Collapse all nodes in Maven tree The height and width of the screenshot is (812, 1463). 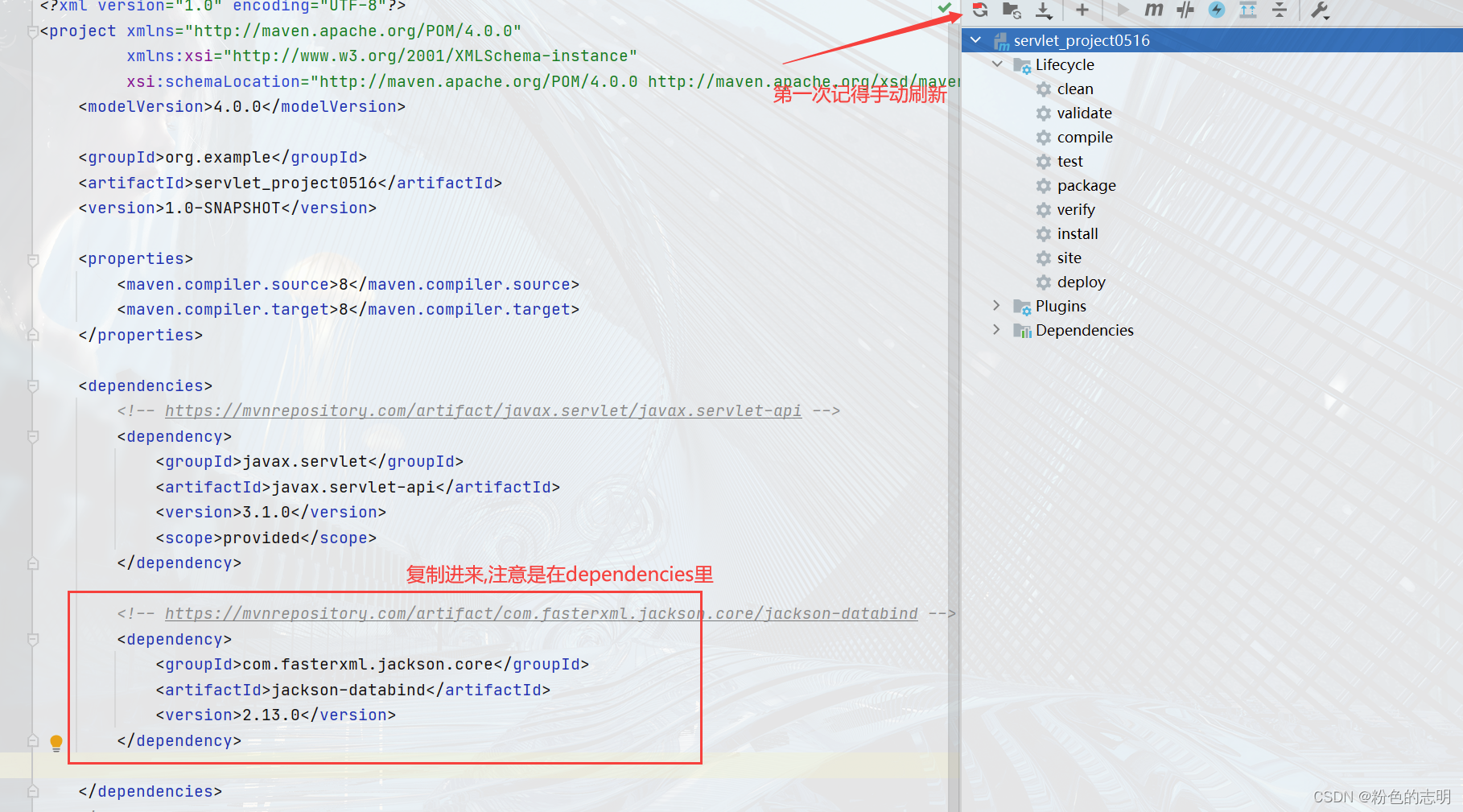1280,10
